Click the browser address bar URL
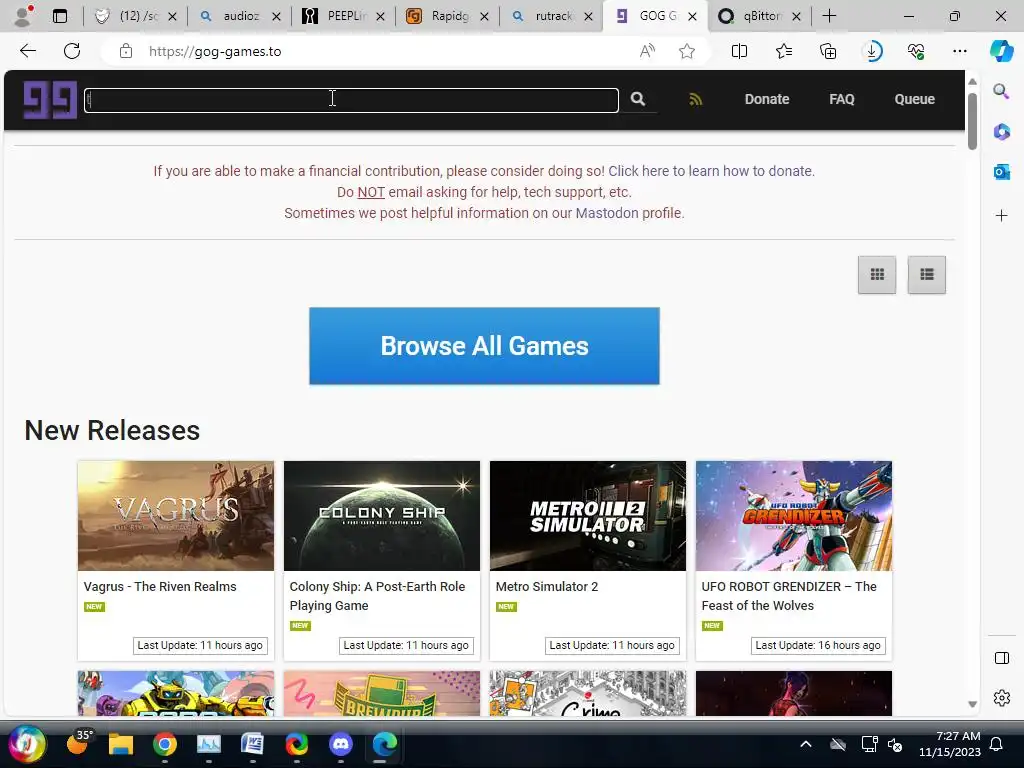 tap(215, 51)
